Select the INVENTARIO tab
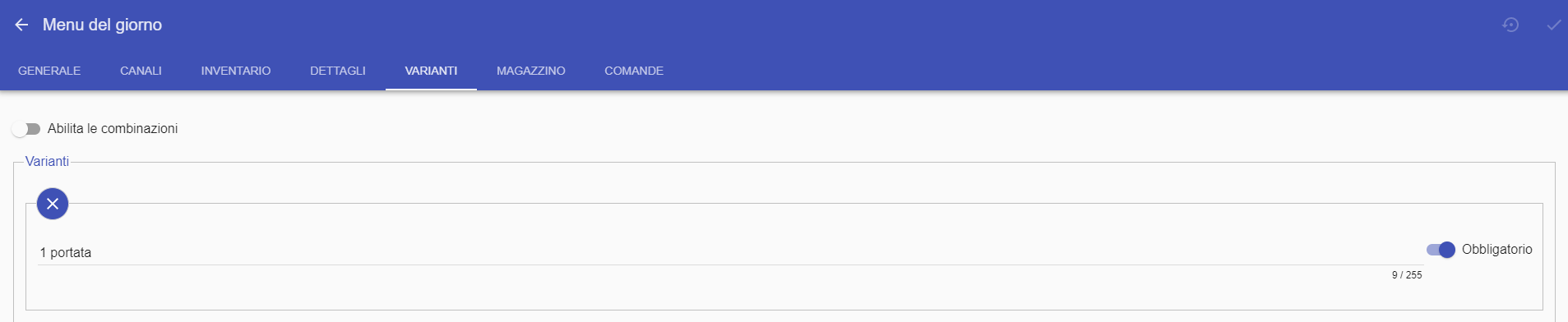The width and height of the screenshot is (1568, 322). pyautogui.click(x=236, y=71)
